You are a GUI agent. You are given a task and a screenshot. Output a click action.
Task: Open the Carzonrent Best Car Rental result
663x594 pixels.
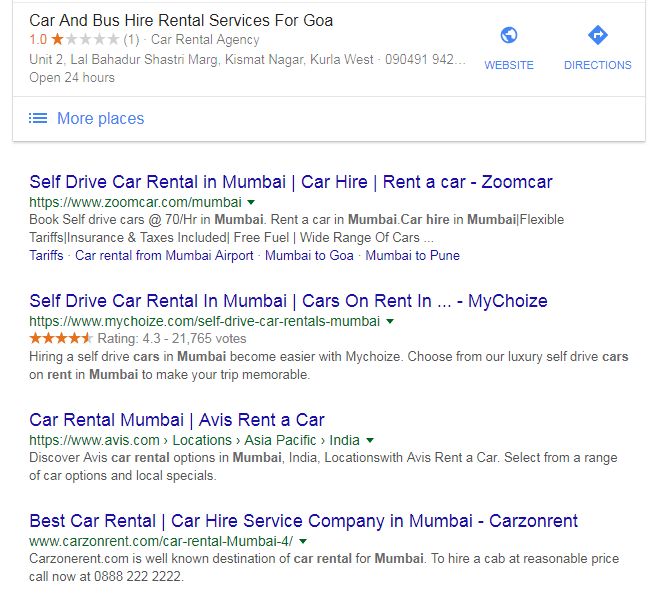point(303,521)
